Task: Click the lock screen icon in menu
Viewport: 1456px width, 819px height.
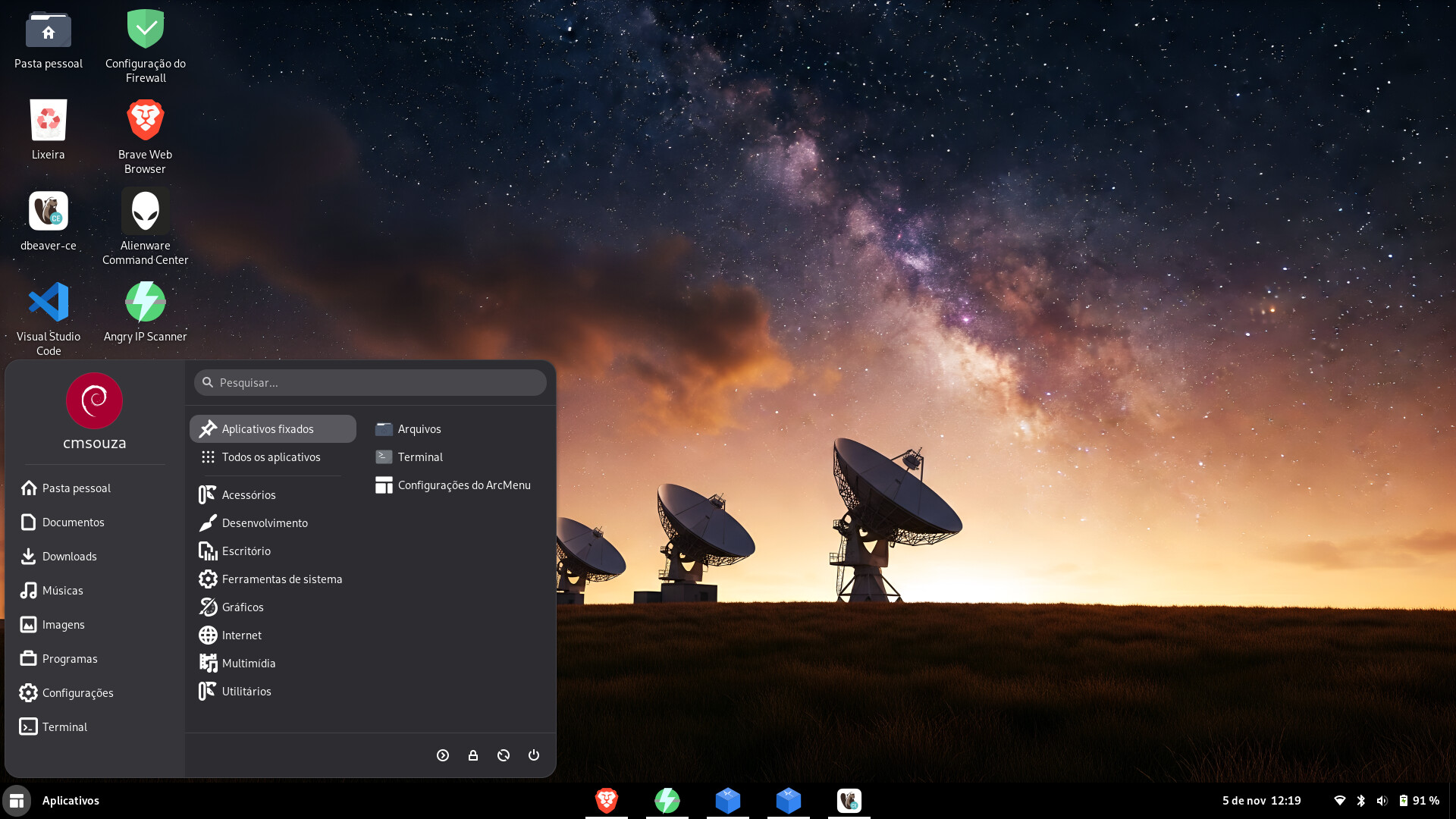Action: tap(473, 755)
